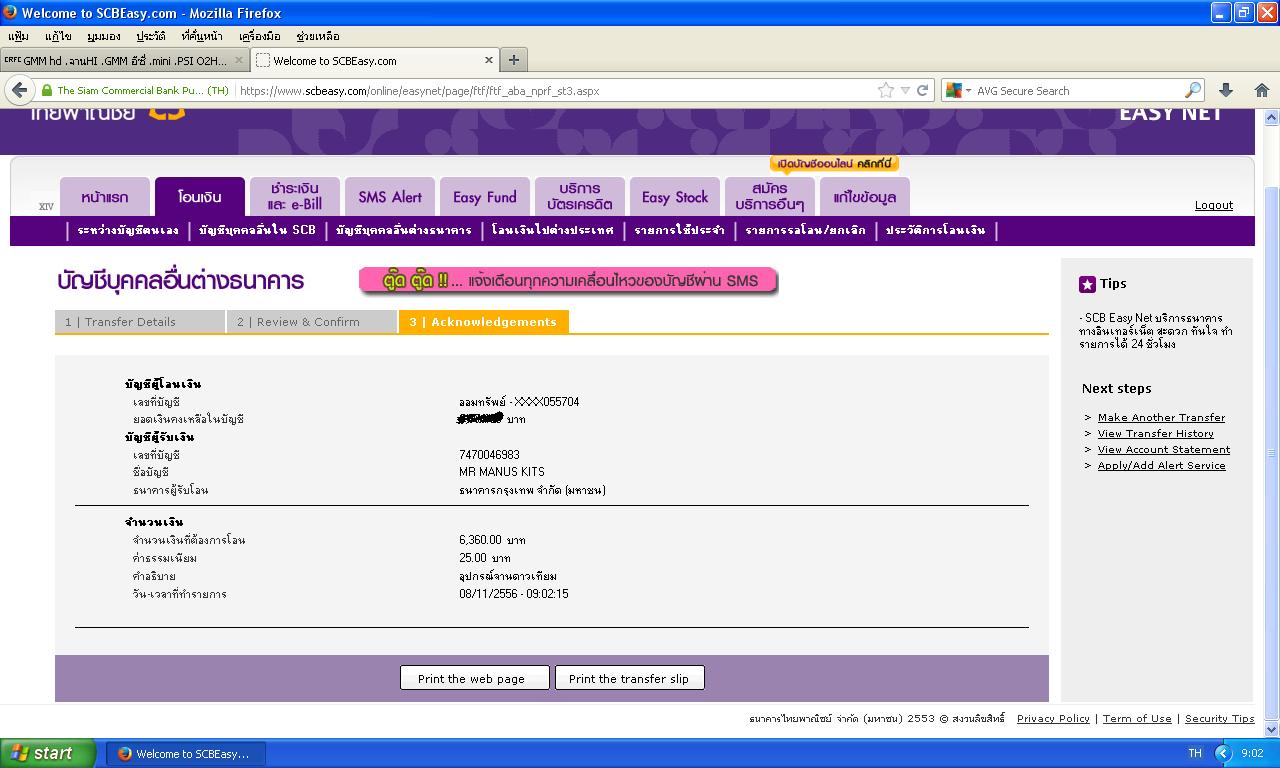Click the green padlock site identity icon
Viewport: 1280px width, 768px height.
click(x=46, y=90)
